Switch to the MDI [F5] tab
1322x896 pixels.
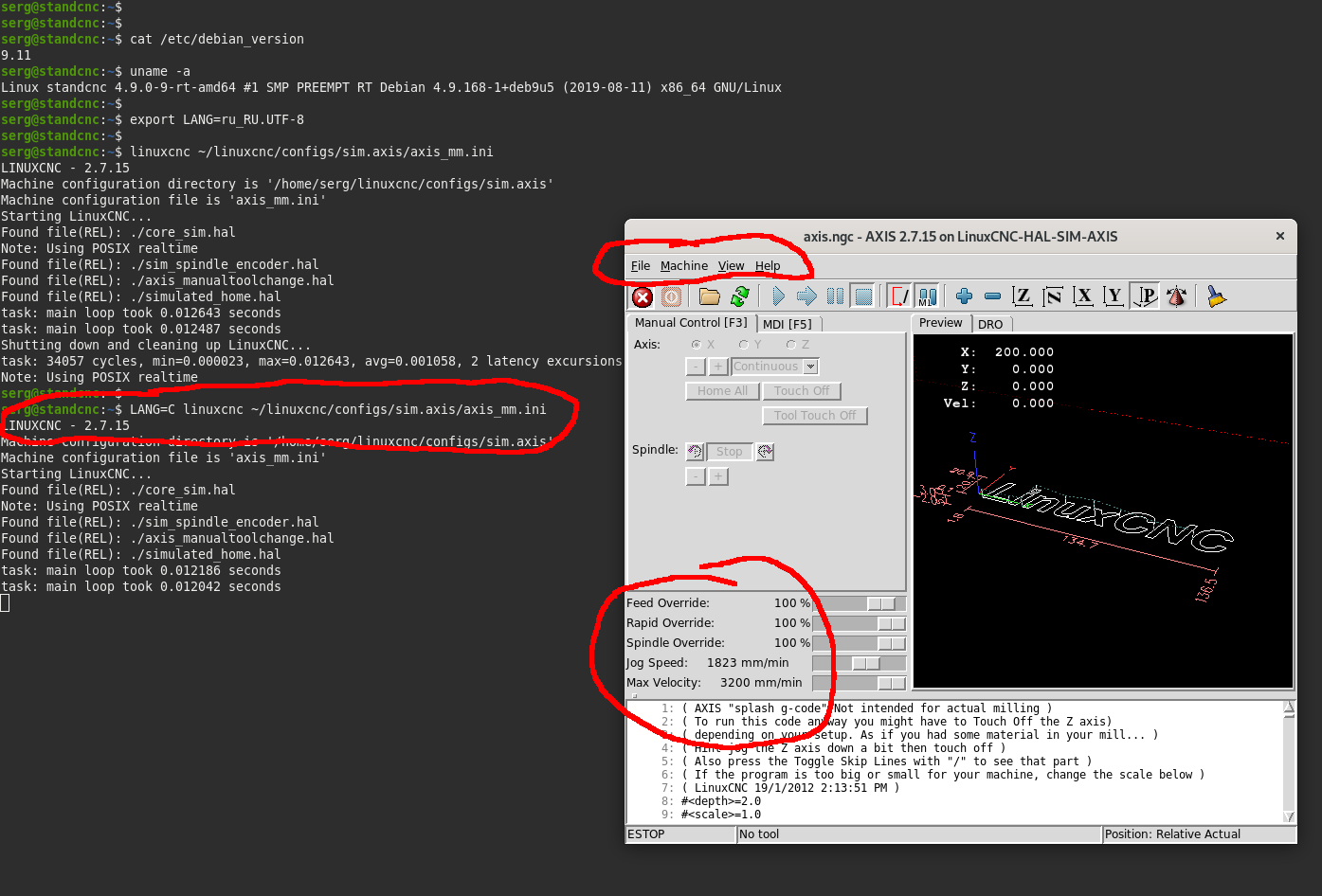coord(788,324)
